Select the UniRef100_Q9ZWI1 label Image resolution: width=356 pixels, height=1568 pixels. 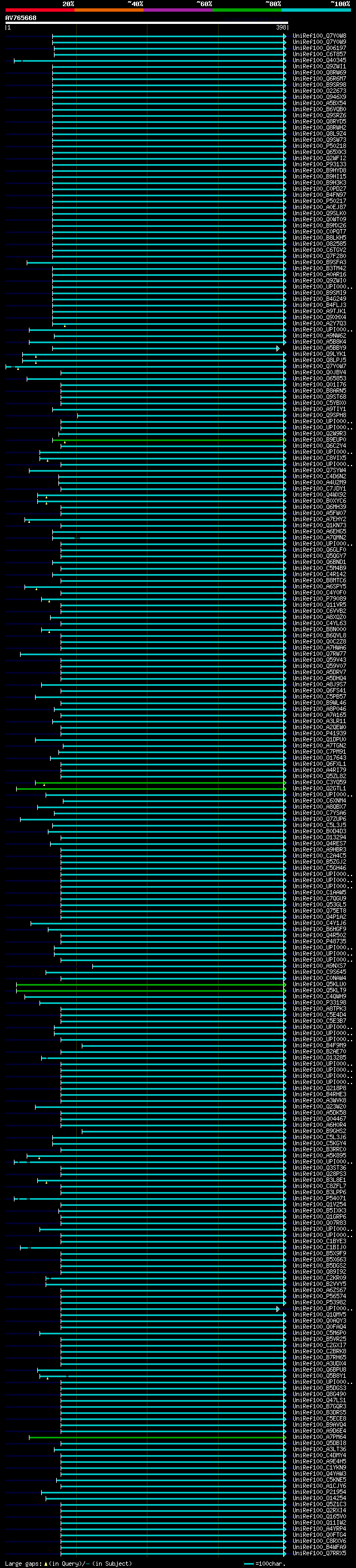point(319,66)
